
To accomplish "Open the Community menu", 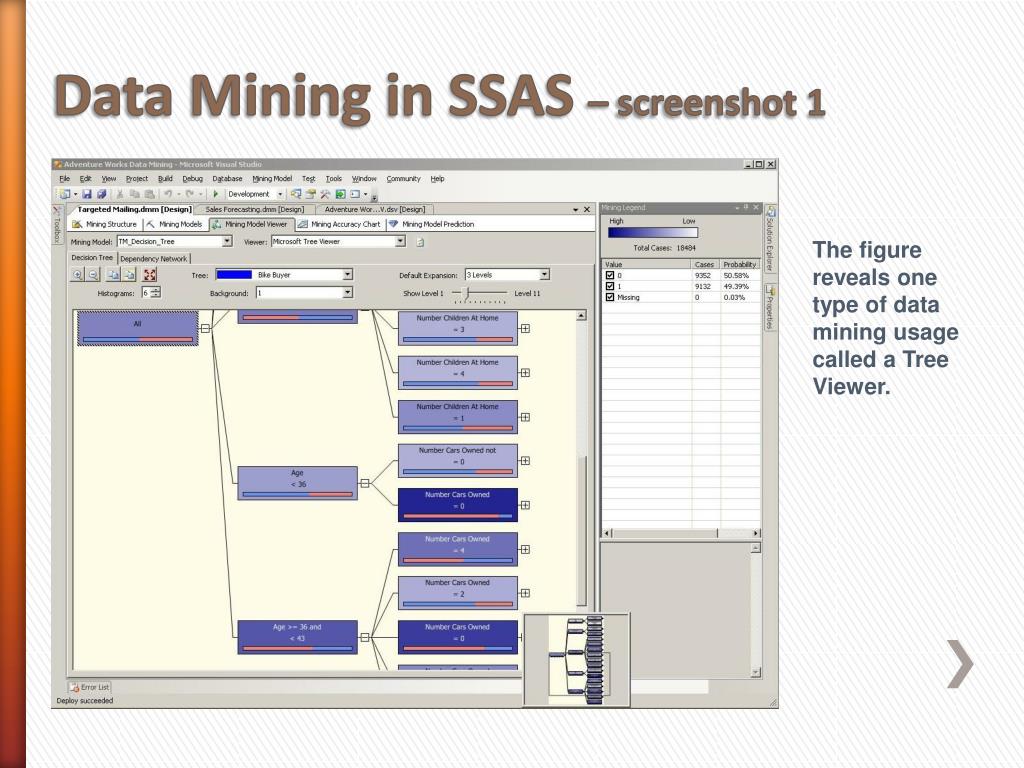I will click(404, 178).
